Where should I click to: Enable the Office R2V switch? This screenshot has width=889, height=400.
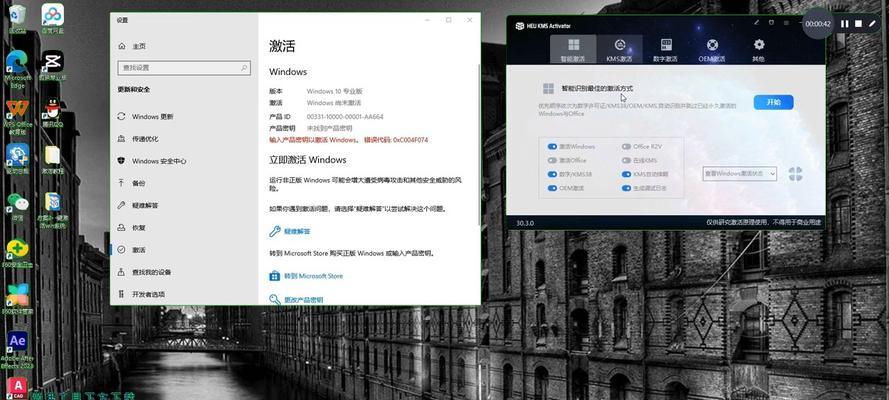626,146
